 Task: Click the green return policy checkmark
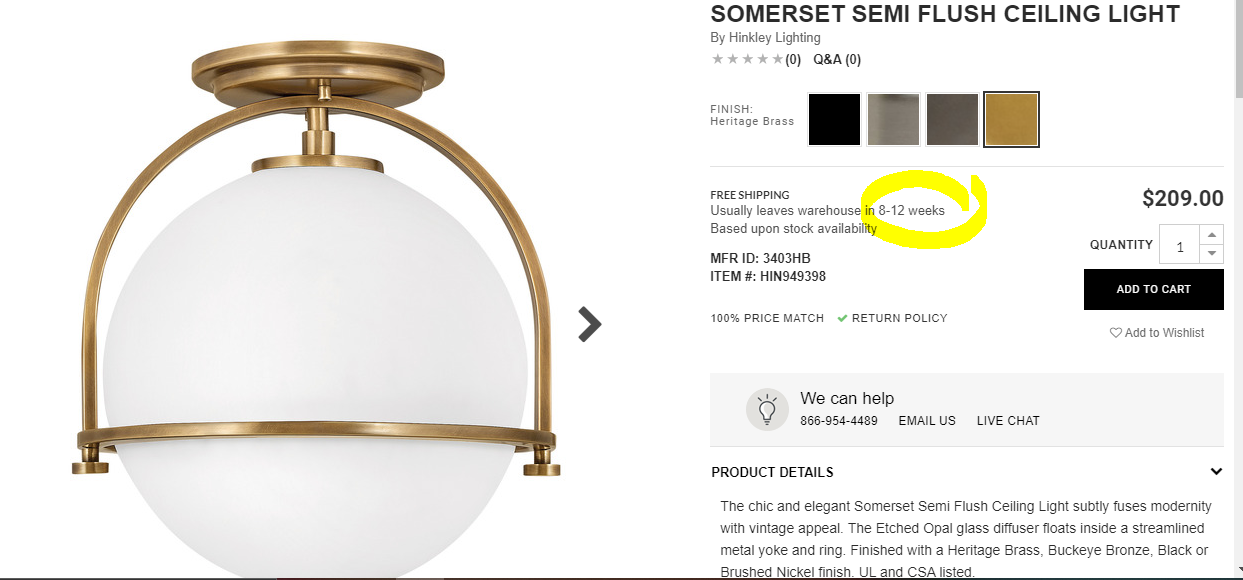tap(842, 318)
